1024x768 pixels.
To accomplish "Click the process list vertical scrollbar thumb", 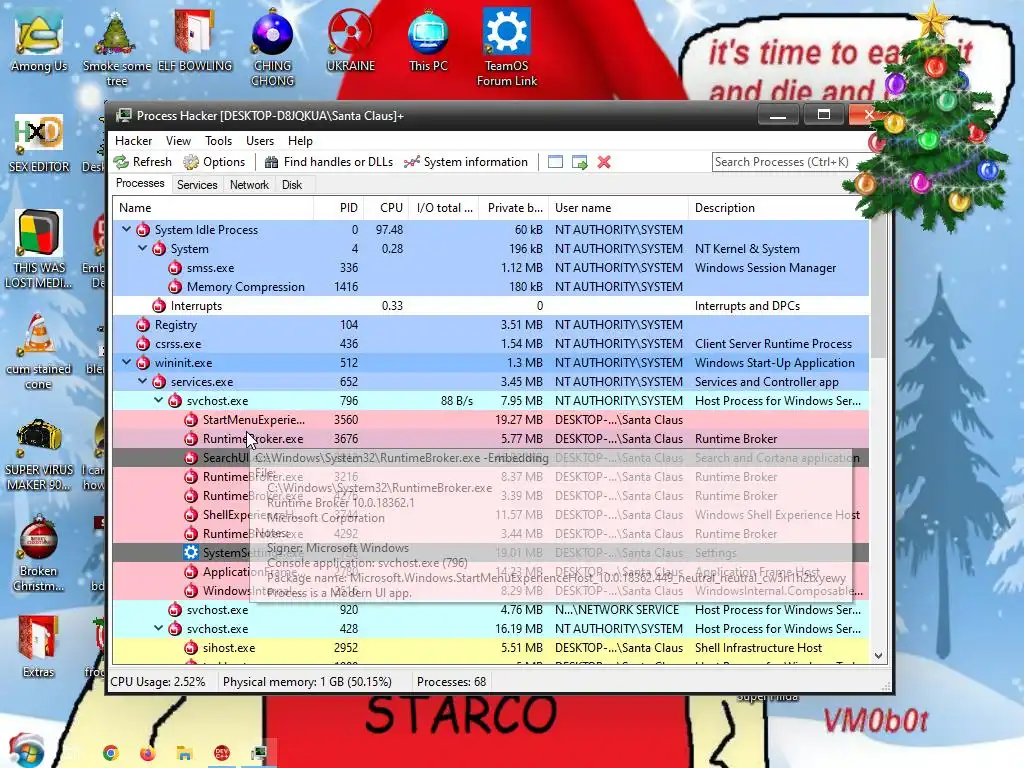I will tap(878, 287).
